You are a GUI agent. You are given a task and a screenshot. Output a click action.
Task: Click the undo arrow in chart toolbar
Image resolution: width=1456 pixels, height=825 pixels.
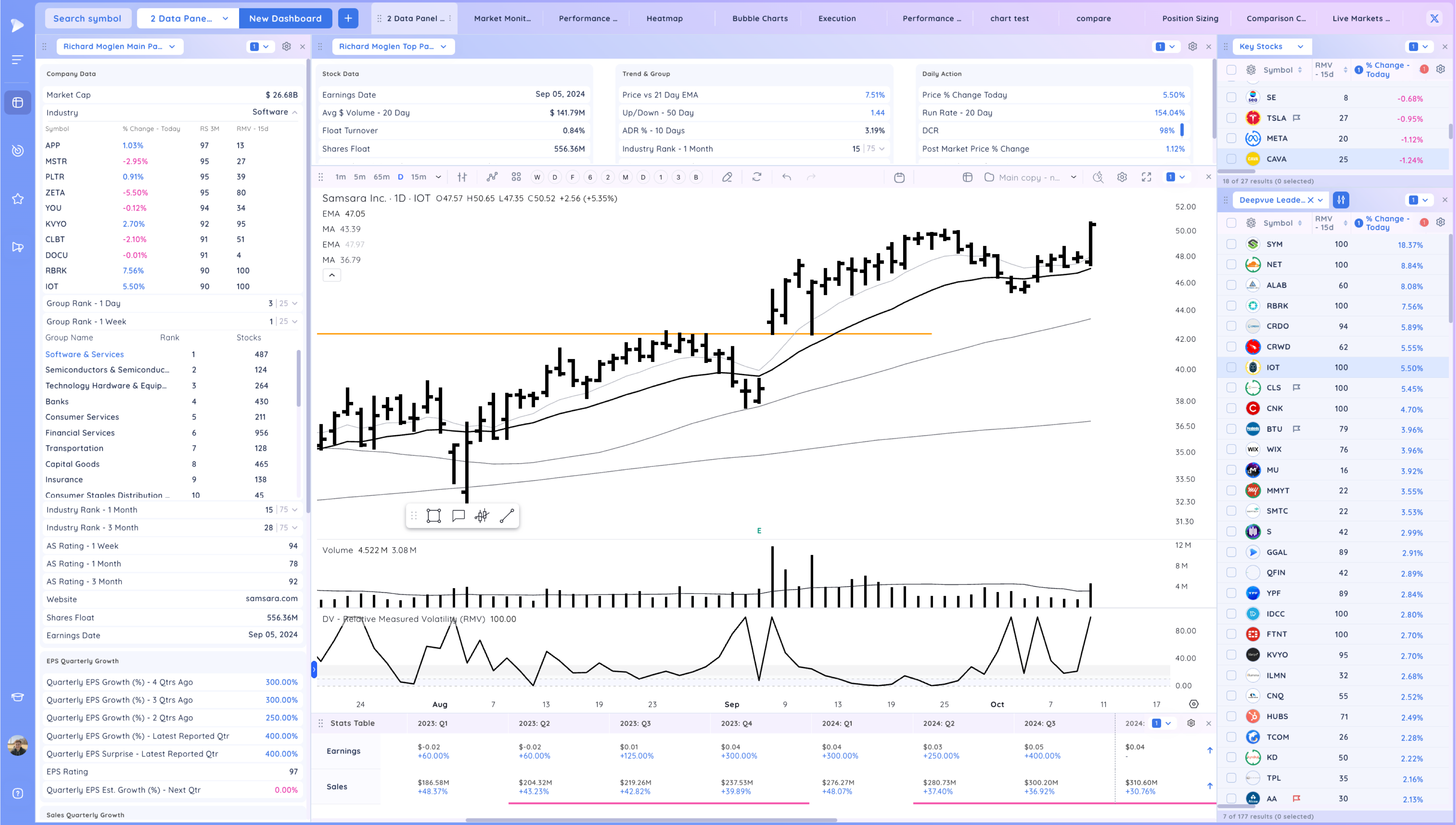coord(787,177)
